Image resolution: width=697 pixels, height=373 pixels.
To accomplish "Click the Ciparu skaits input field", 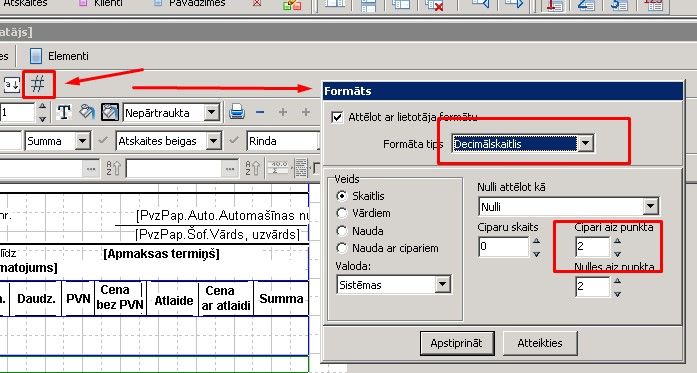I will (503, 247).
